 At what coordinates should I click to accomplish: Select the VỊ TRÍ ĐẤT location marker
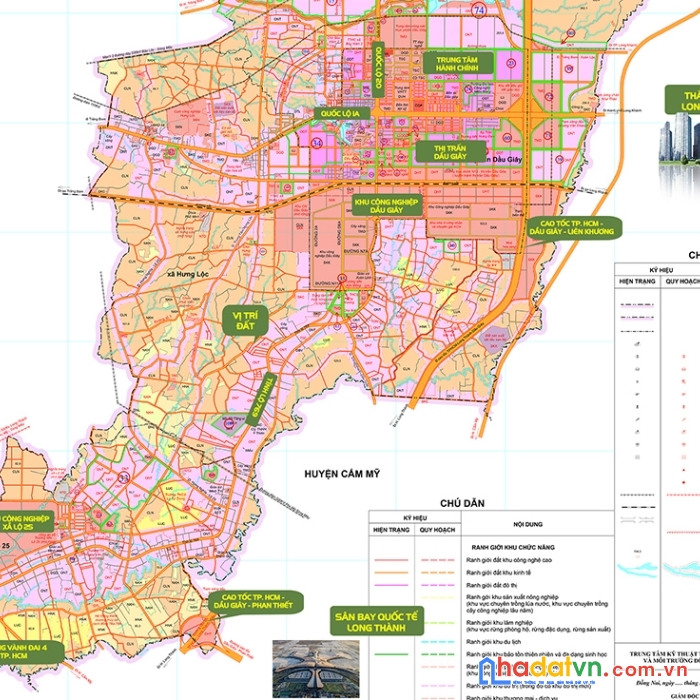(245, 322)
